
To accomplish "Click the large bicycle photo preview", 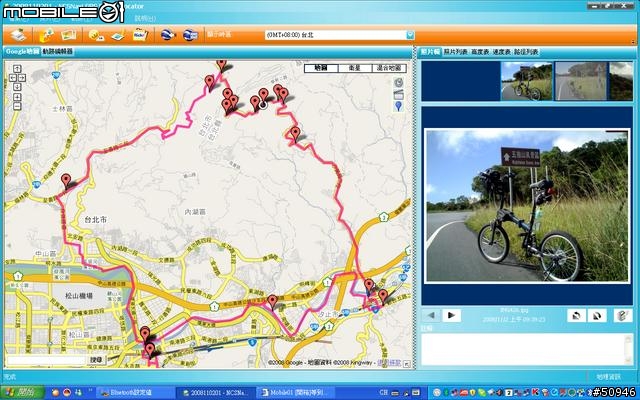I will [527, 206].
